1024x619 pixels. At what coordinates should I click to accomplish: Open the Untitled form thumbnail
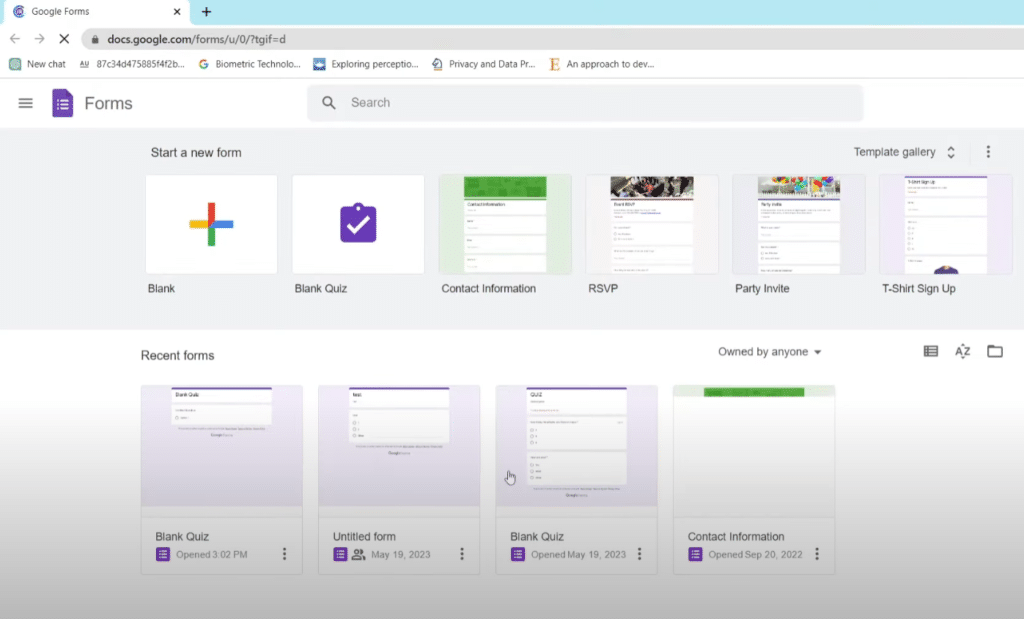pos(399,446)
